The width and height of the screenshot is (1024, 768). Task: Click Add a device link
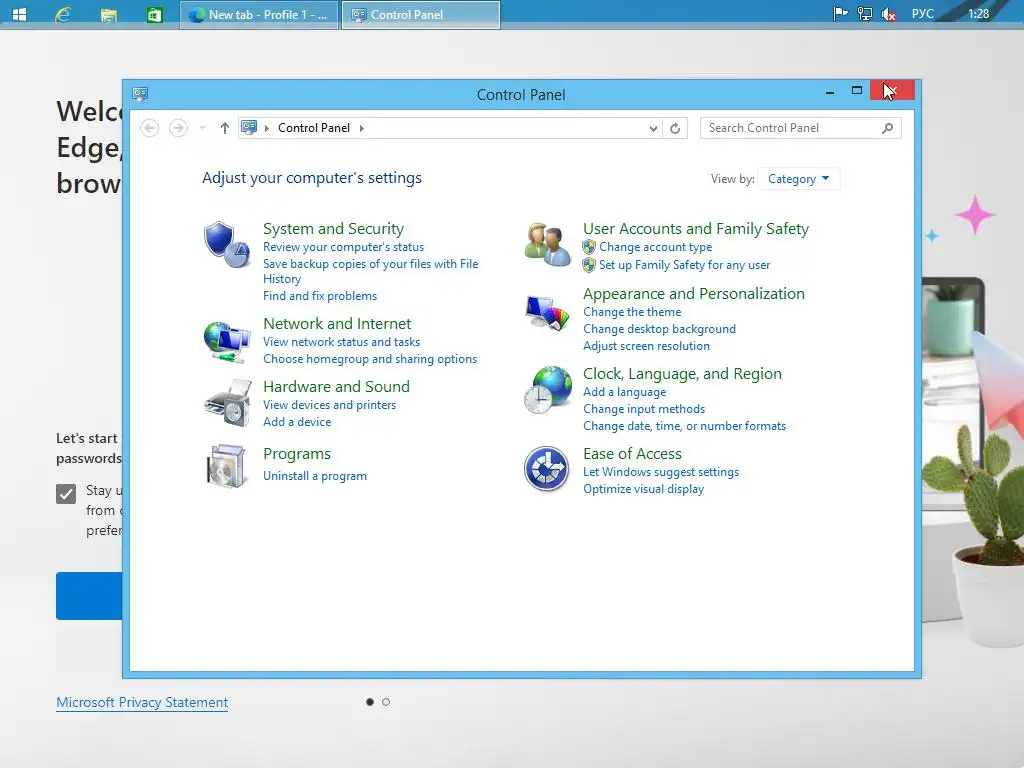(297, 422)
